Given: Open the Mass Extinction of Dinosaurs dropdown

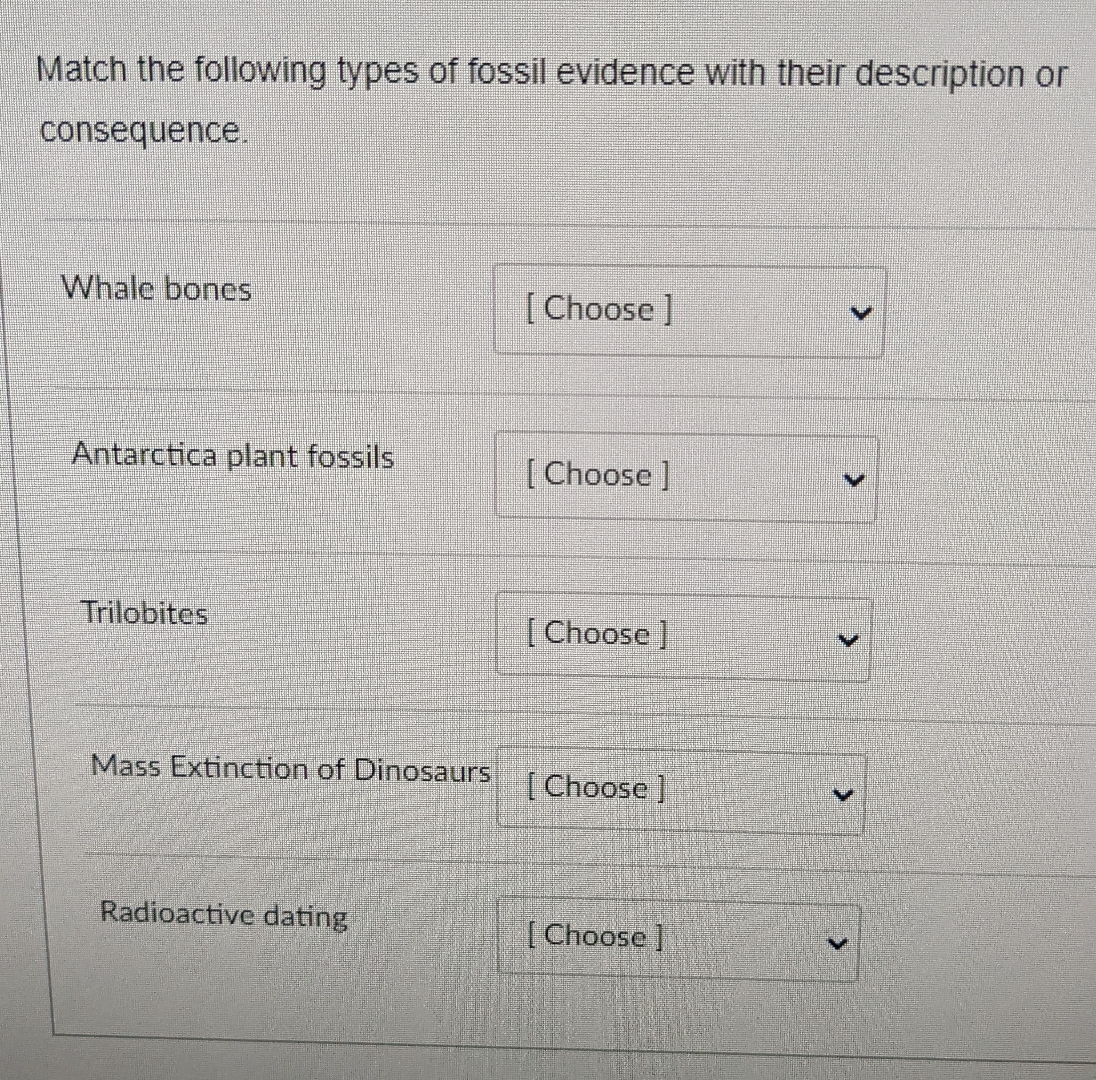Looking at the screenshot, I should [680, 789].
